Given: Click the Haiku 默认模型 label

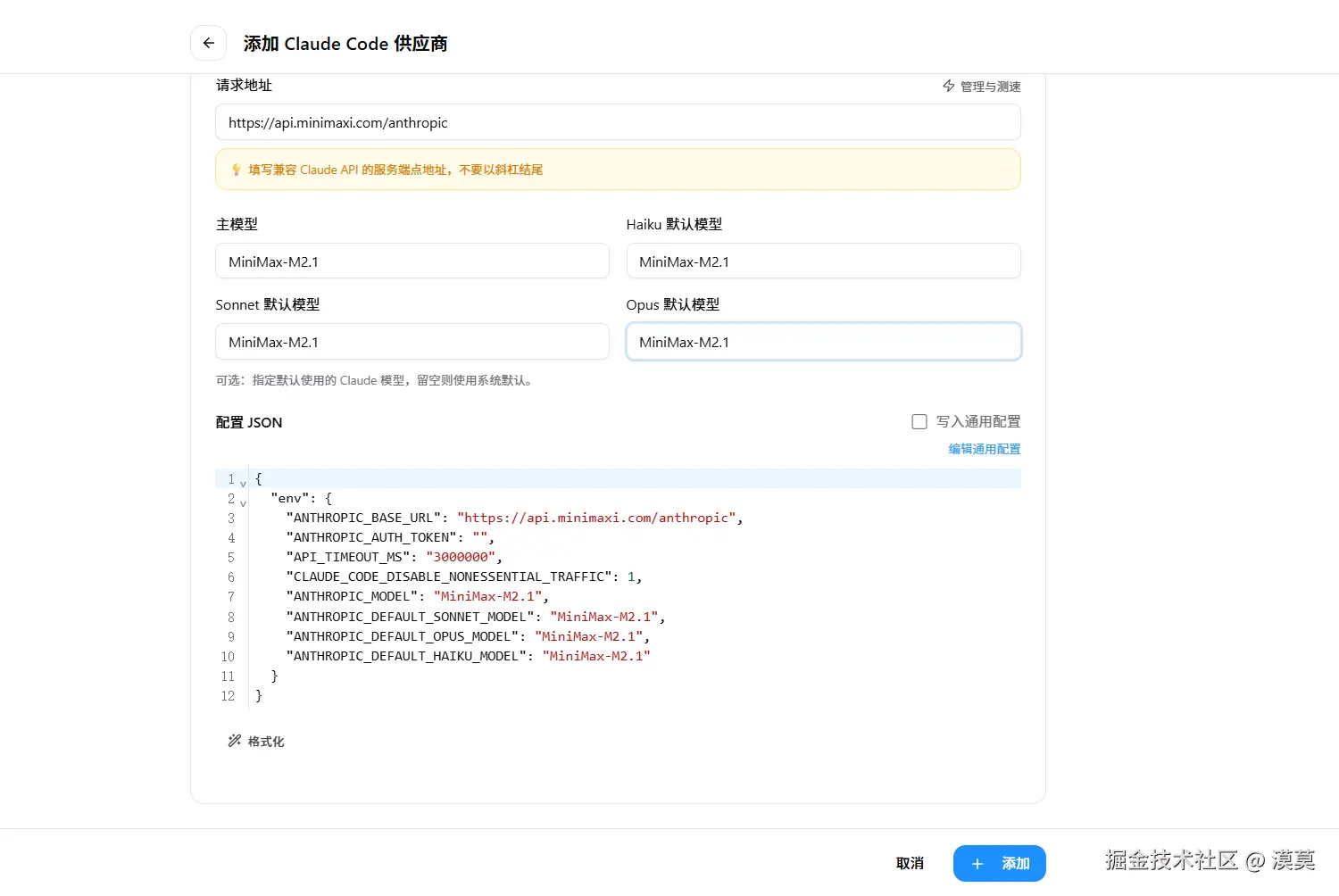Looking at the screenshot, I should point(674,224).
